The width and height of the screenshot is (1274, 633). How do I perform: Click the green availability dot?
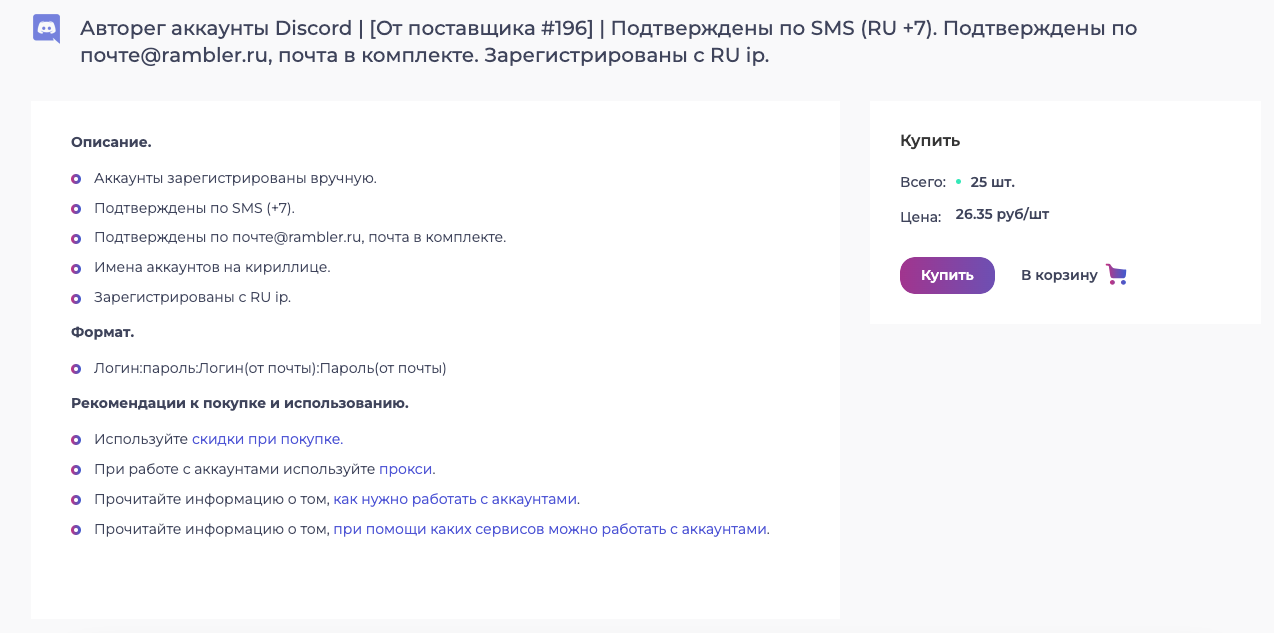[958, 182]
